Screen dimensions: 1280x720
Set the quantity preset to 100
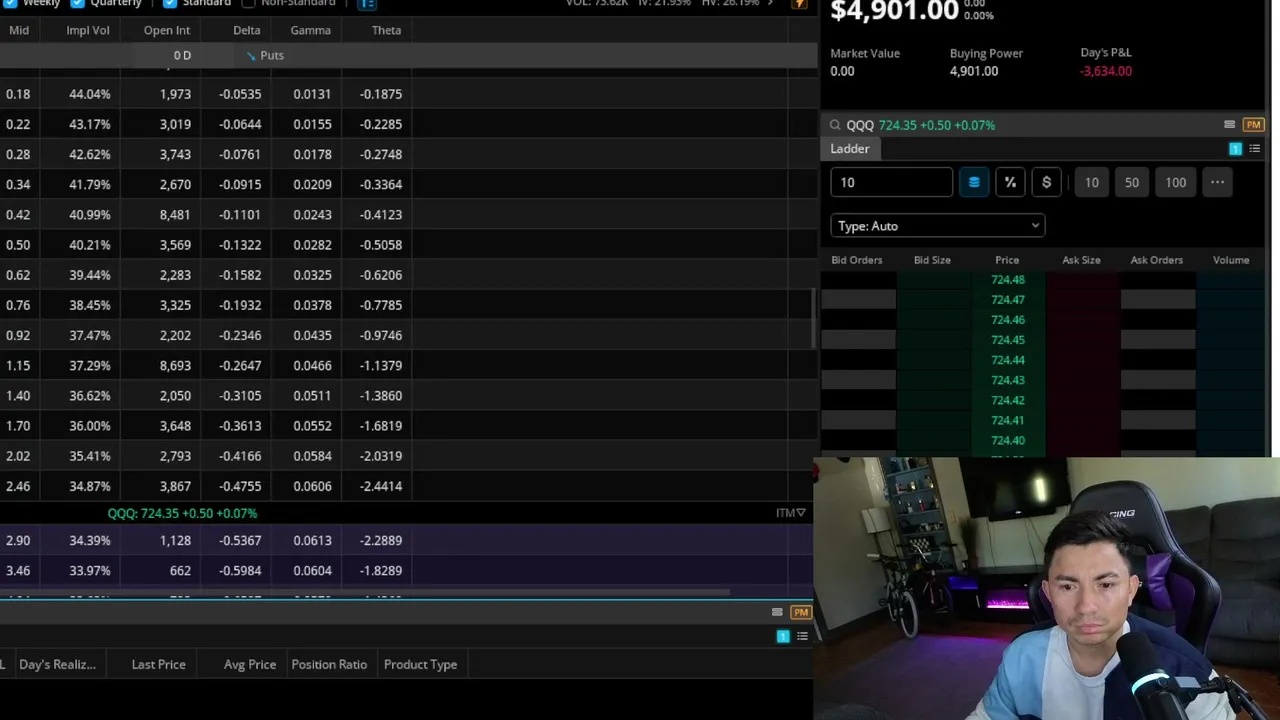tap(1176, 182)
